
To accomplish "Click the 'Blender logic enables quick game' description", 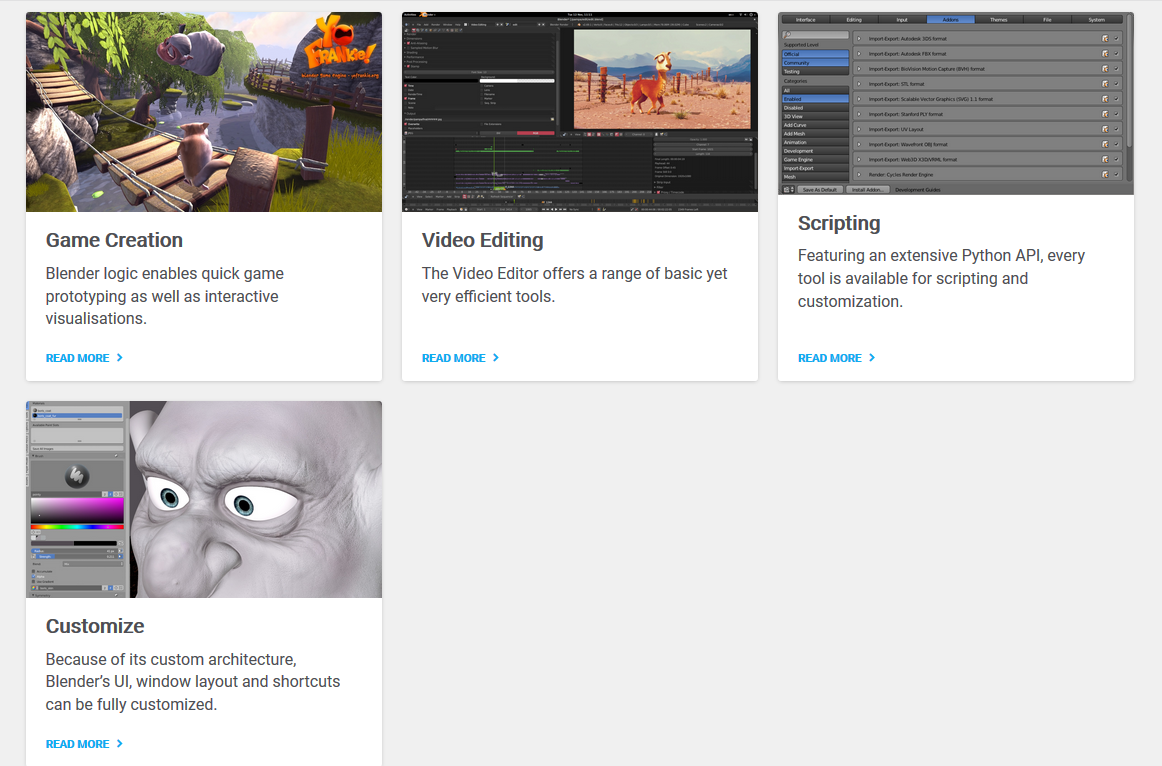I will tap(165, 296).
